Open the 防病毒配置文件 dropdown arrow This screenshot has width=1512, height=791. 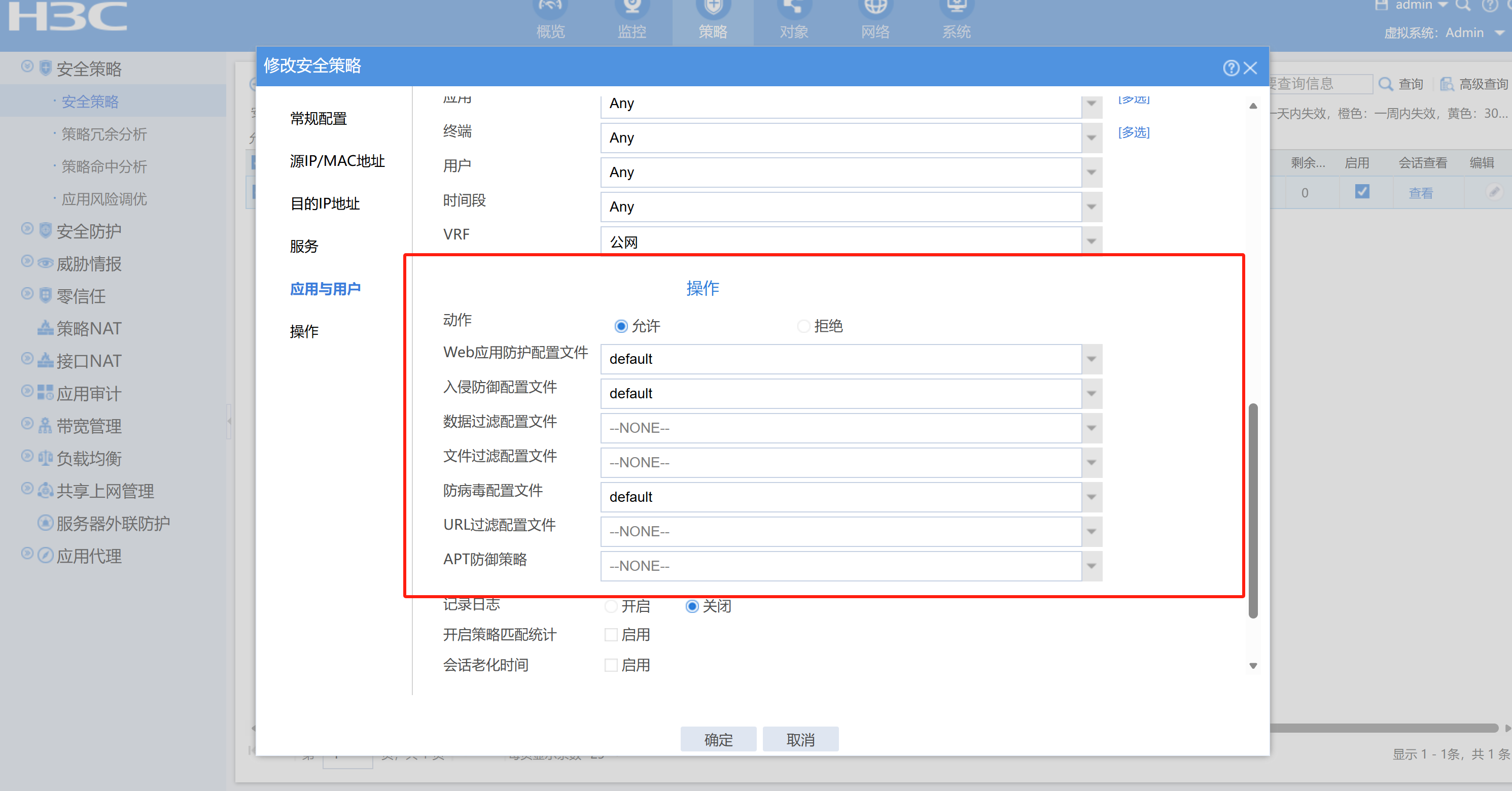1091,497
